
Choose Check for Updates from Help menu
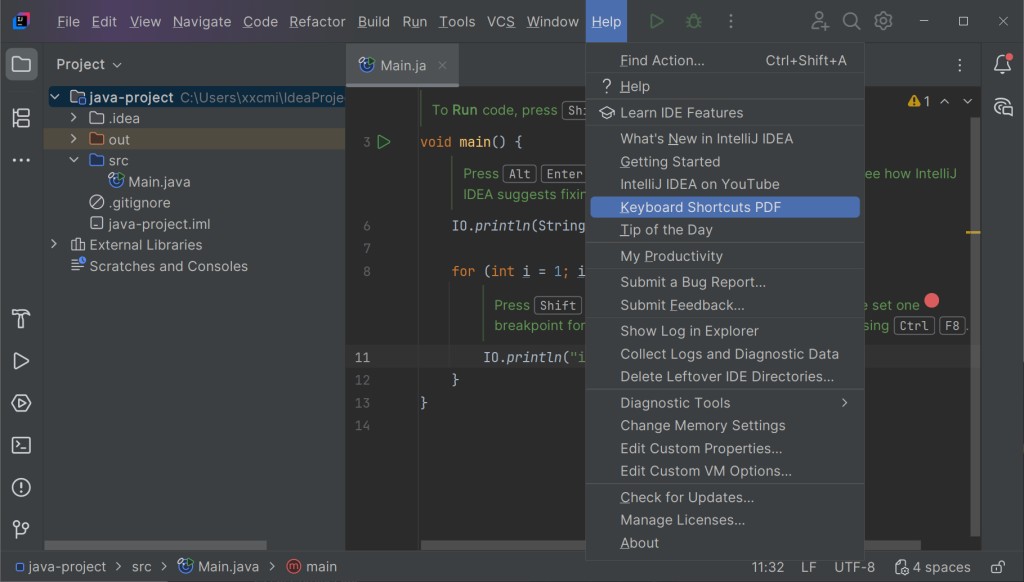click(x=687, y=497)
